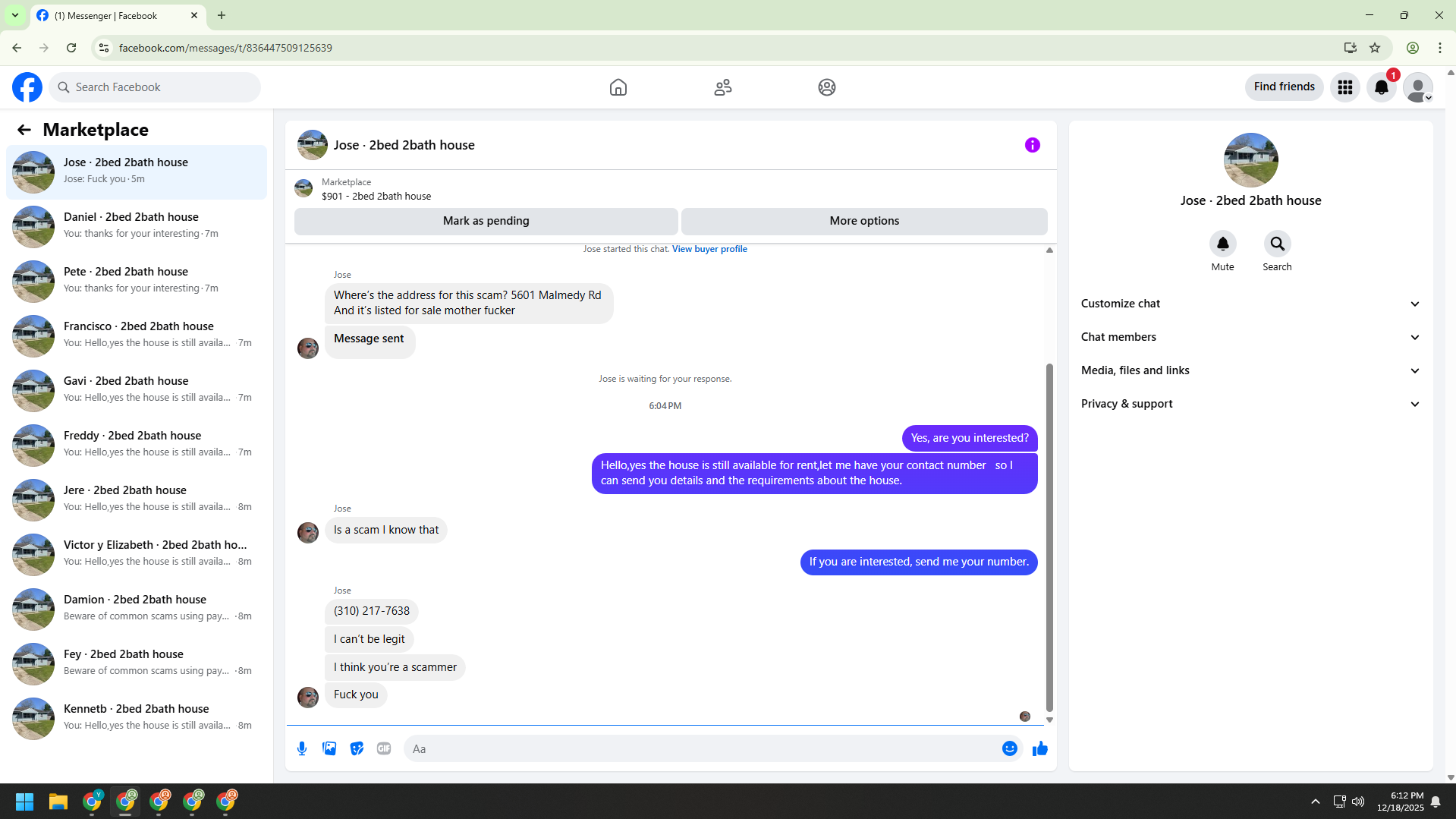The height and width of the screenshot is (819, 1456).
Task: Open Gavi · 2bed 2bath house conversation
Action: pyautogui.click(x=137, y=391)
